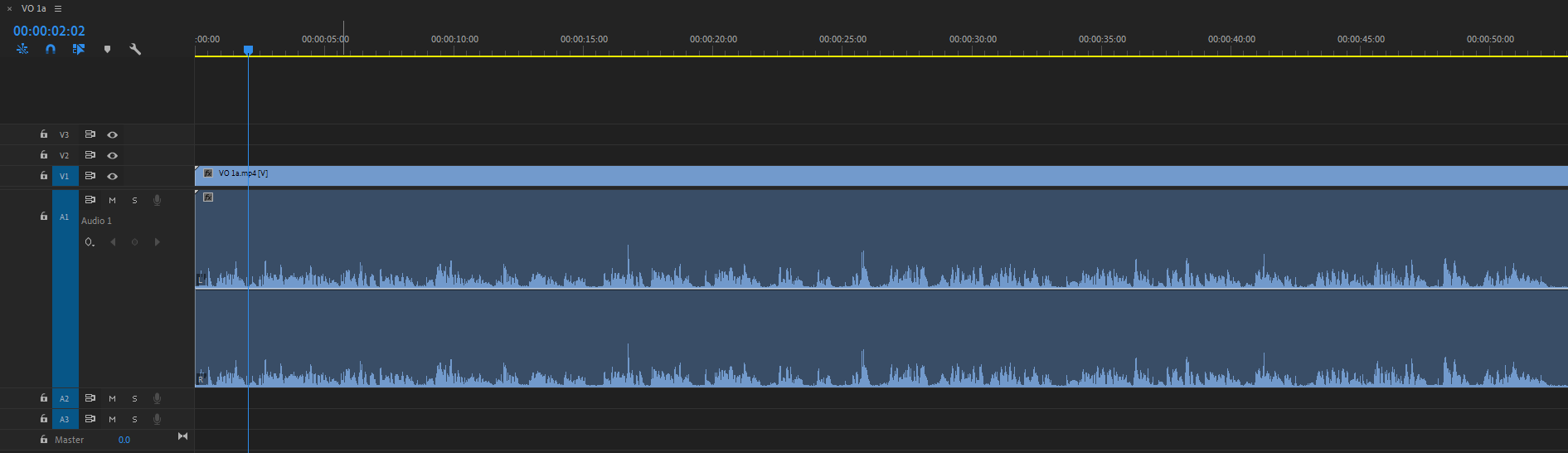Viewport: 1568px width, 453px height.
Task: Close the VO 1a sequence tab
Action: tap(9, 8)
